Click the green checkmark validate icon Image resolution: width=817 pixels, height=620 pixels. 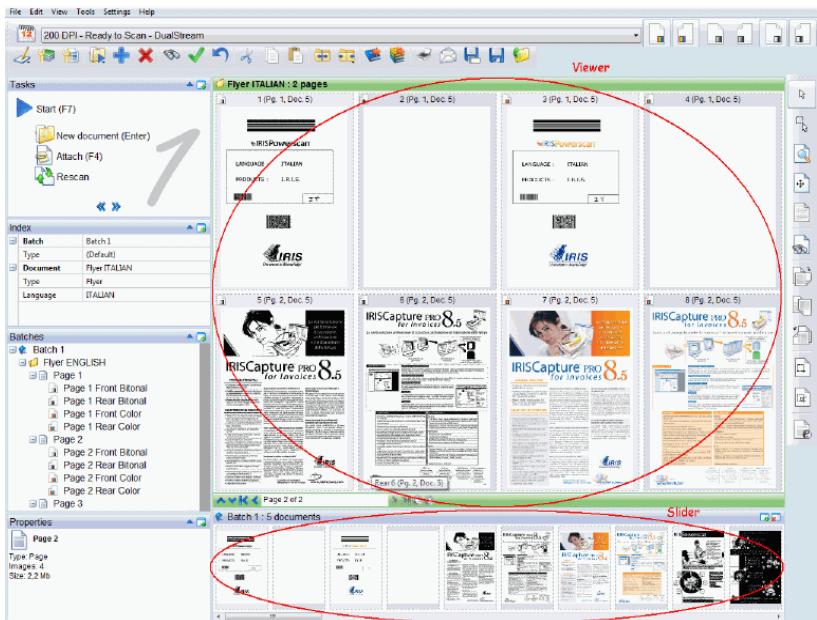tap(196, 55)
